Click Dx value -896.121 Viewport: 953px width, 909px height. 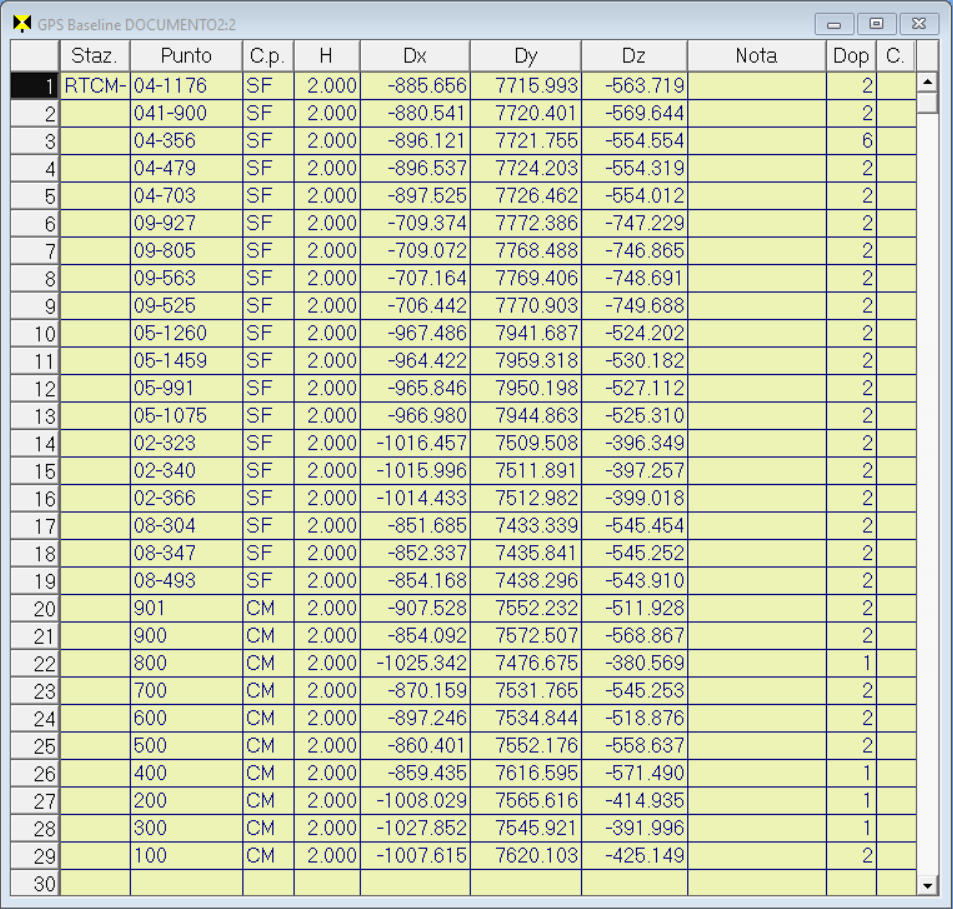[415, 141]
